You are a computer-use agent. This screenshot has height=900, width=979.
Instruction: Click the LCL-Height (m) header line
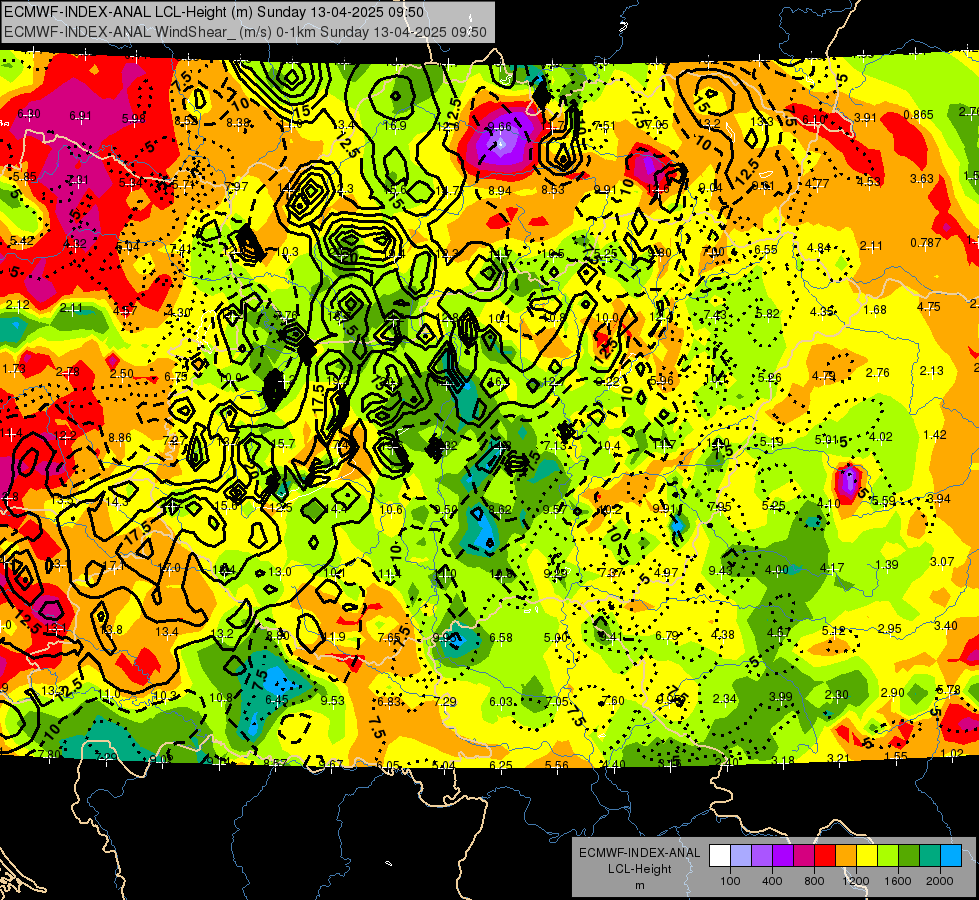point(214,12)
